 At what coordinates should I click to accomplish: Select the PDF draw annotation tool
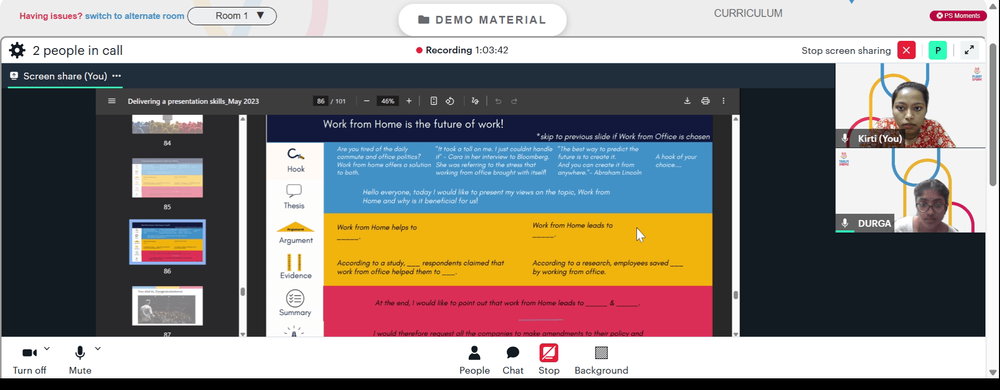pos(474,101)
